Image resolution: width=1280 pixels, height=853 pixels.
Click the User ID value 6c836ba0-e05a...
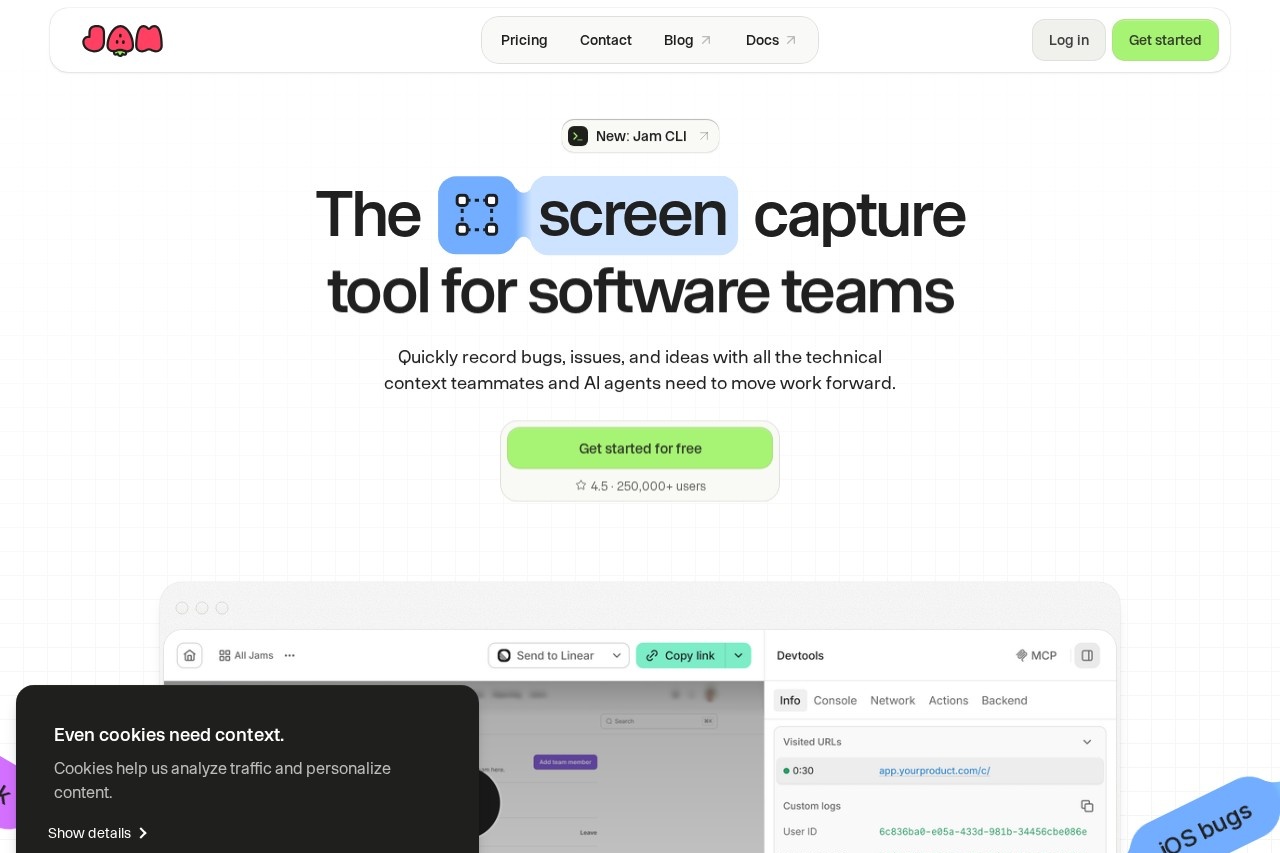tap(983, 831)
